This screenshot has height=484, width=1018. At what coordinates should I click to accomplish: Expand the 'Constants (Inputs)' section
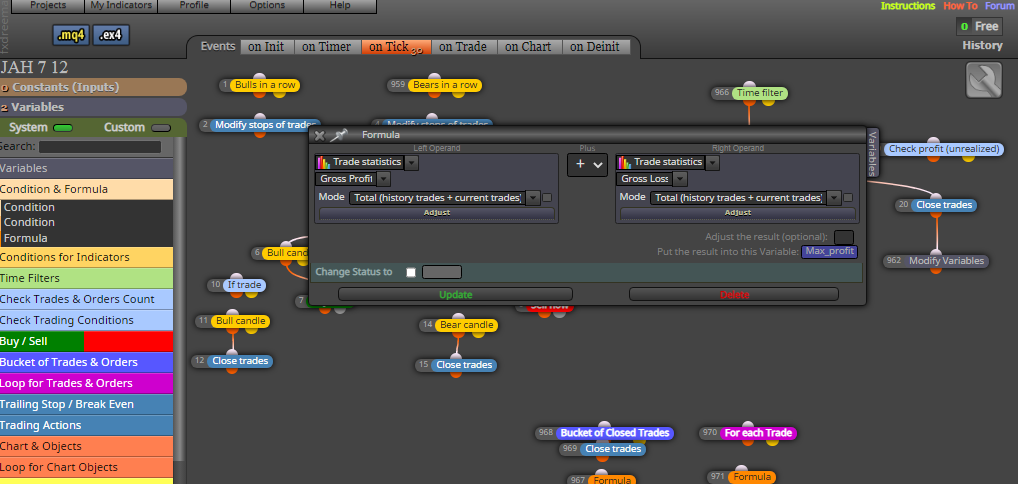93,87
